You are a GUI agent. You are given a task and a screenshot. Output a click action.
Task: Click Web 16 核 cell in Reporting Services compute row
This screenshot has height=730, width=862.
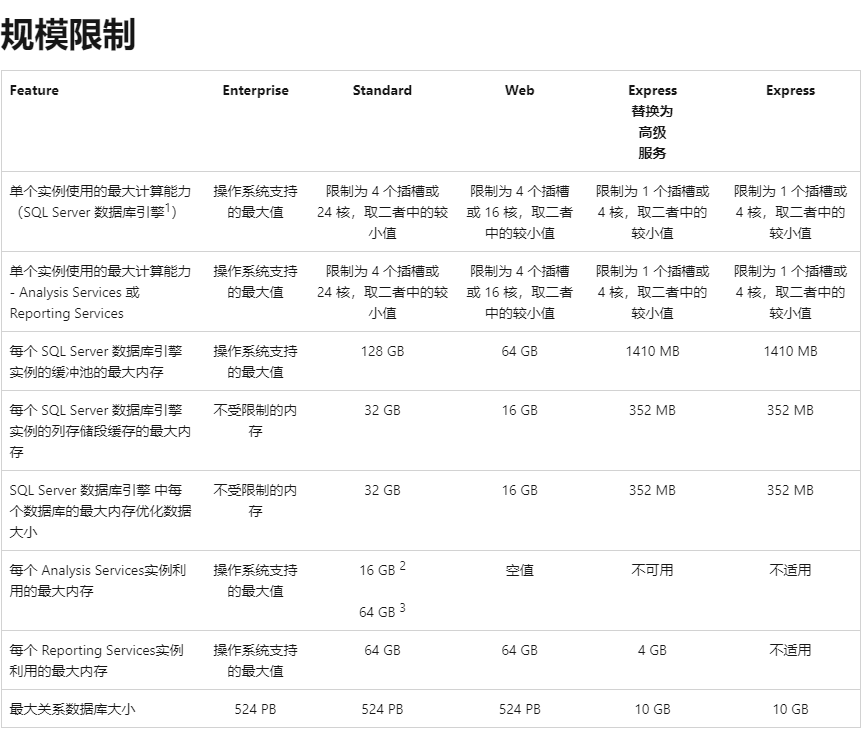click(520, 292)
